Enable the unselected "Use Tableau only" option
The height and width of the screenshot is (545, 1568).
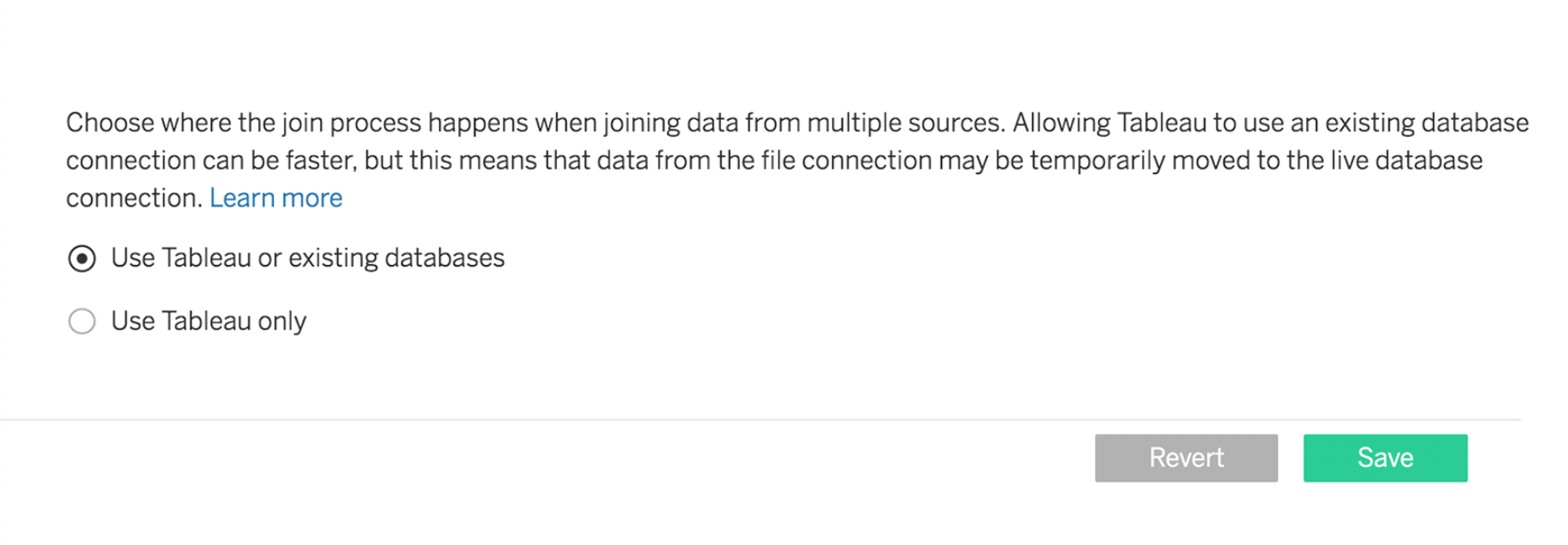point(82,321)
